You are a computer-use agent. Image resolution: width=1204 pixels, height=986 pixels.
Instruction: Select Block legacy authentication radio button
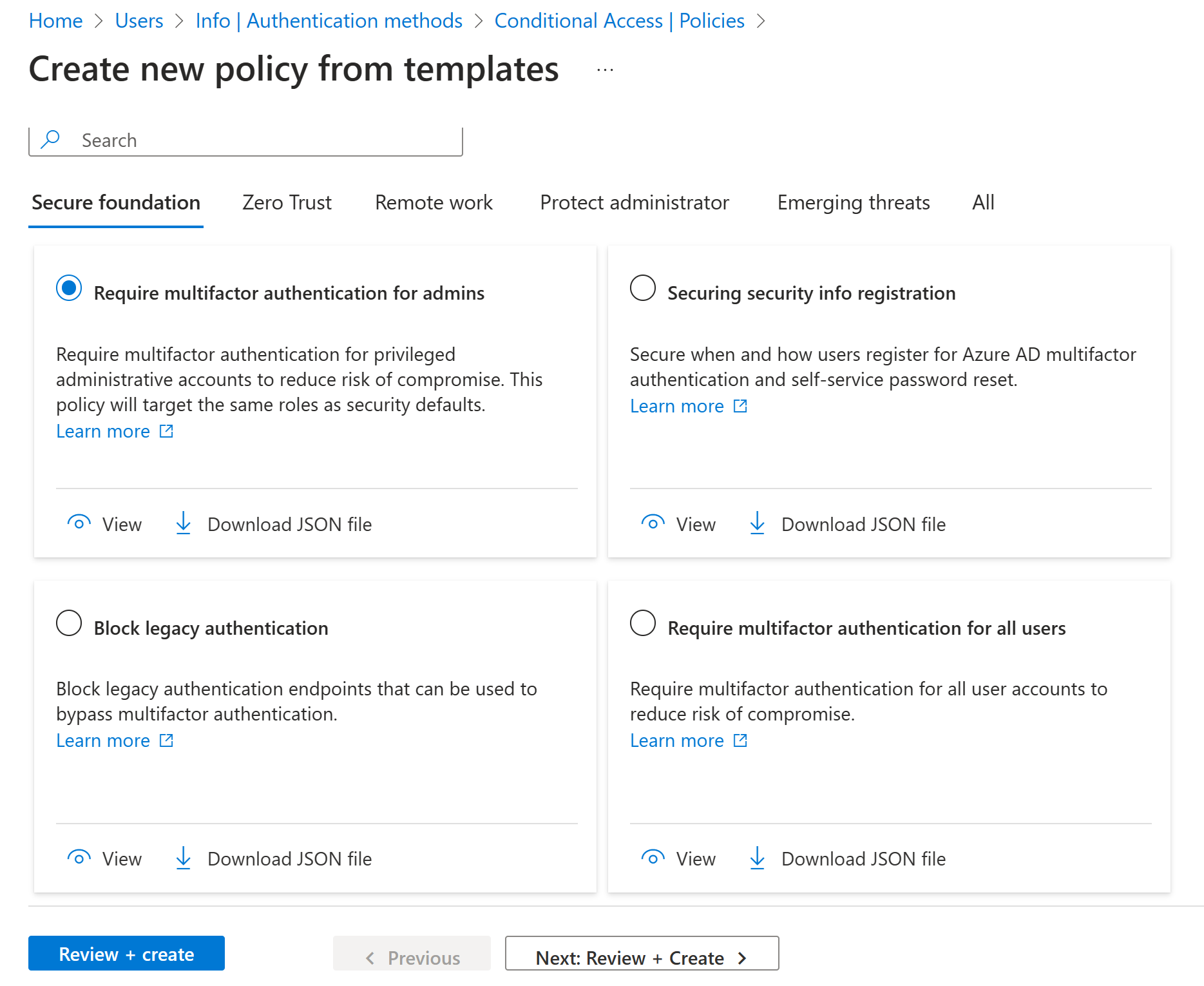tap(69, 623)
